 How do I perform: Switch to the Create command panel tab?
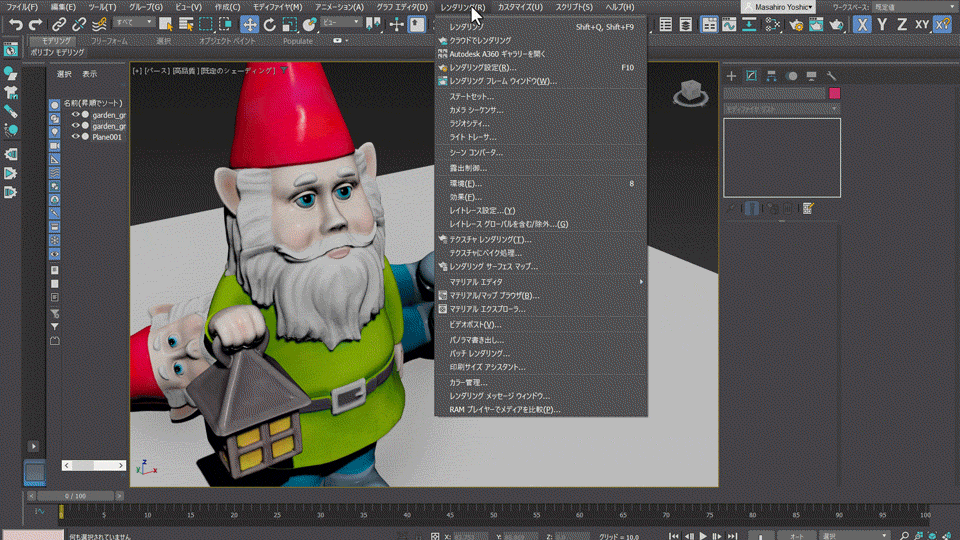pyautogui.click(x=731, y=76)
